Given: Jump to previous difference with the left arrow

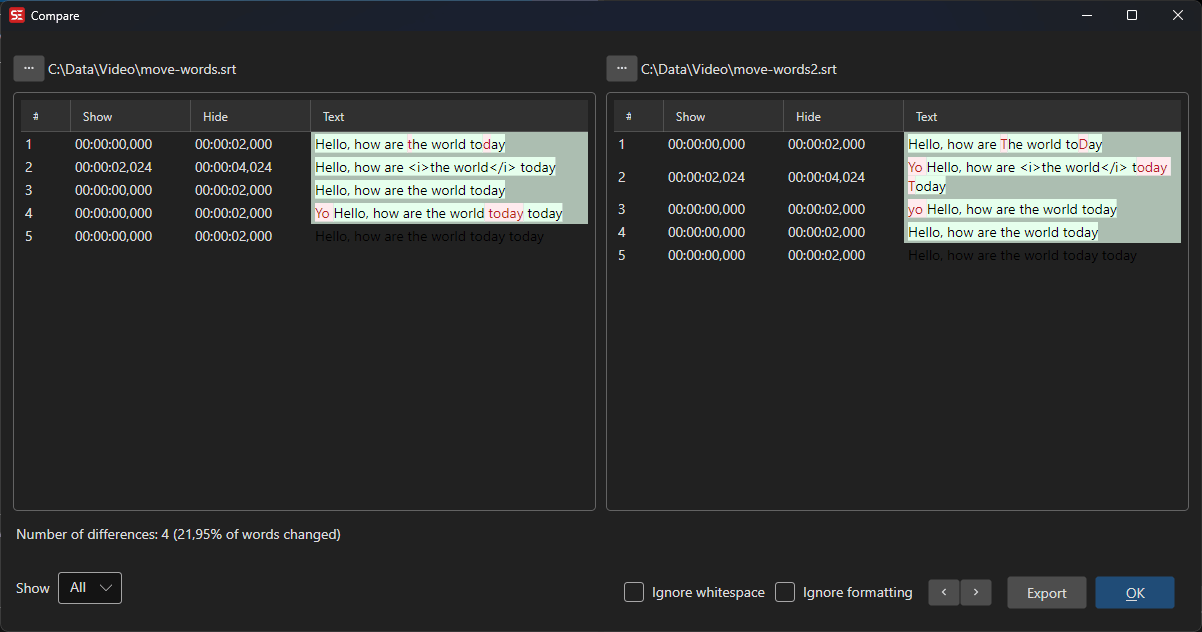Looking at the screenshot, I should click(943, 592).
